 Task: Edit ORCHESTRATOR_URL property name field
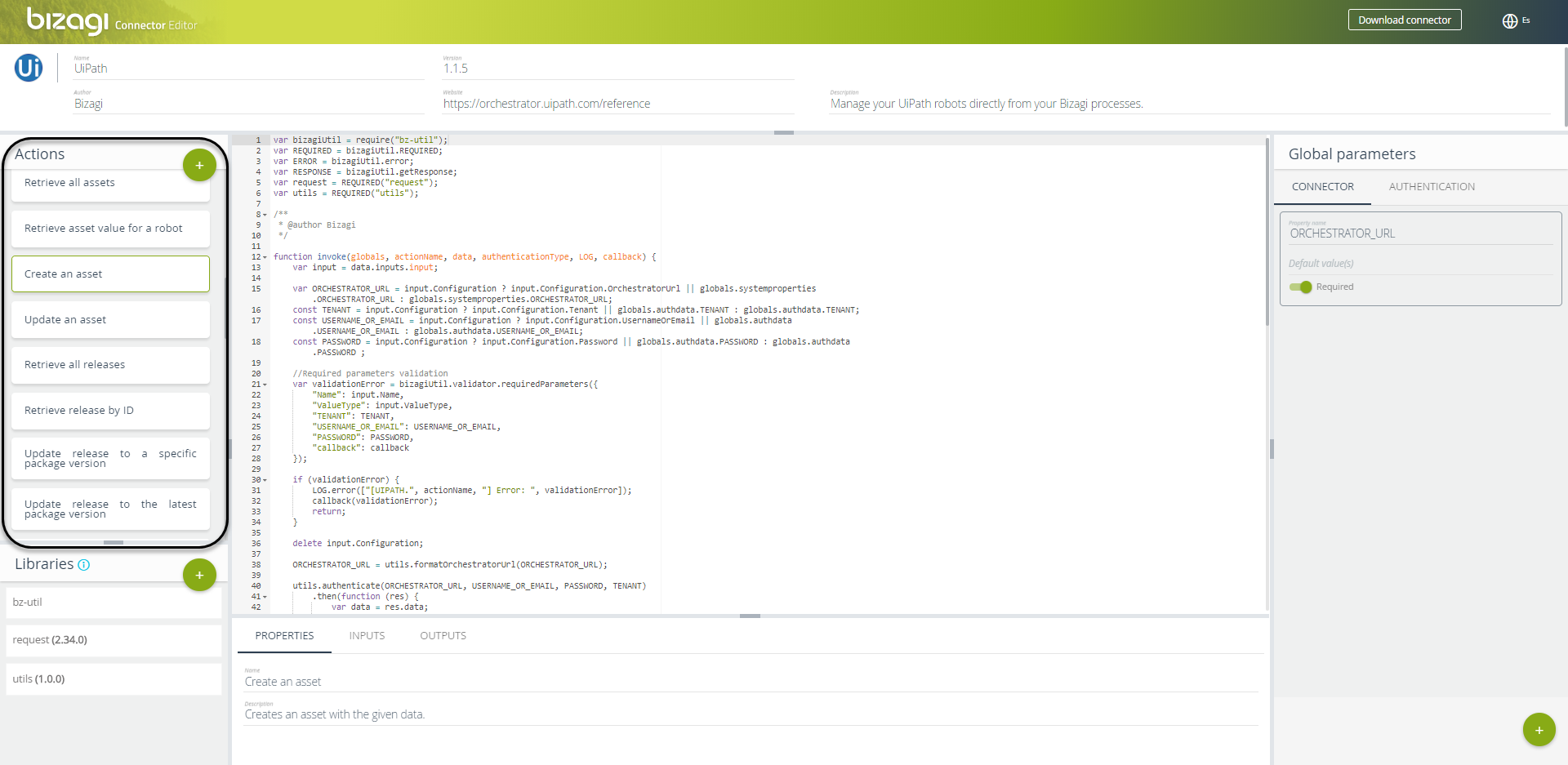pyautogui.click(x=1420, y=233)
